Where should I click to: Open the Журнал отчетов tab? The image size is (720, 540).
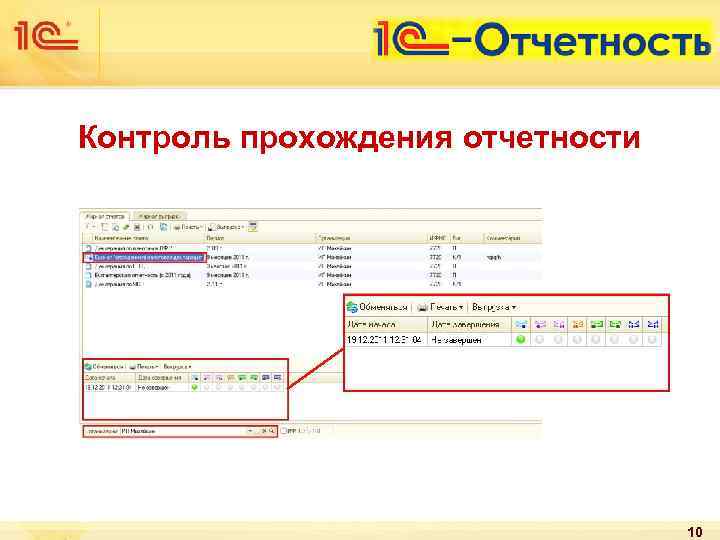(x=105, y=216)
